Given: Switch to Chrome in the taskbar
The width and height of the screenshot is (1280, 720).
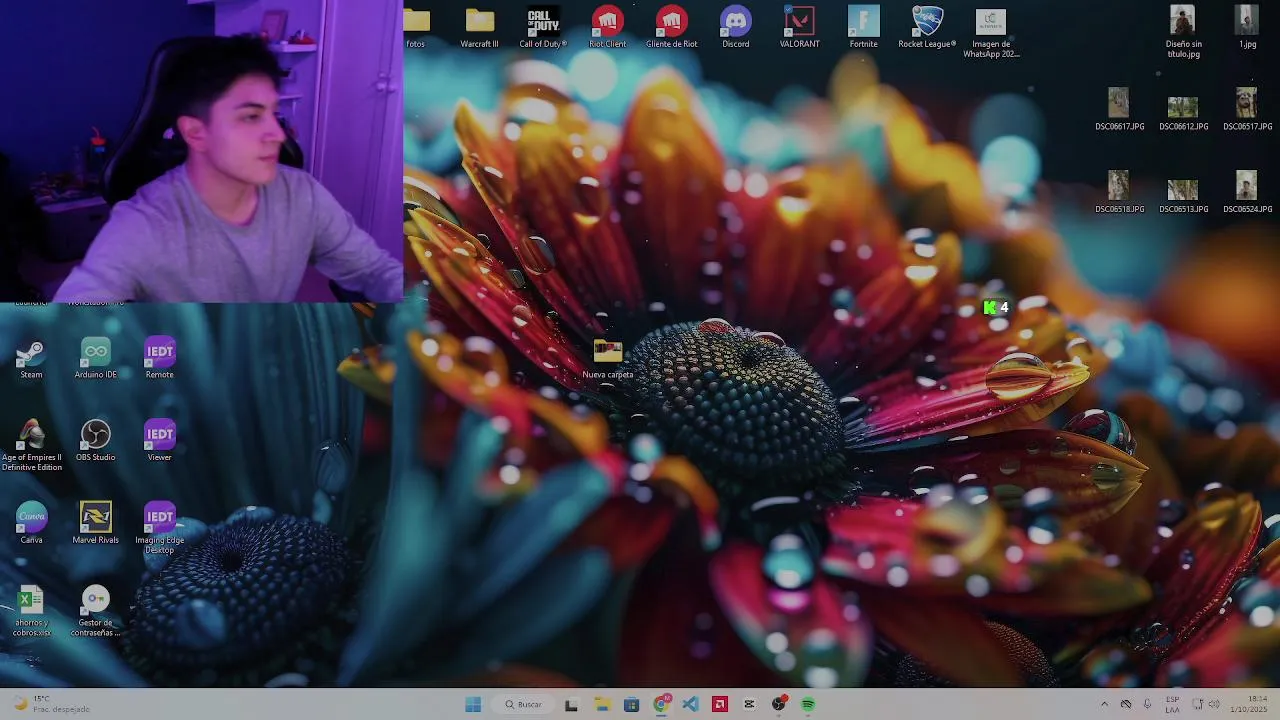Looking at the screenshot, I should click(x=661, y=704).
